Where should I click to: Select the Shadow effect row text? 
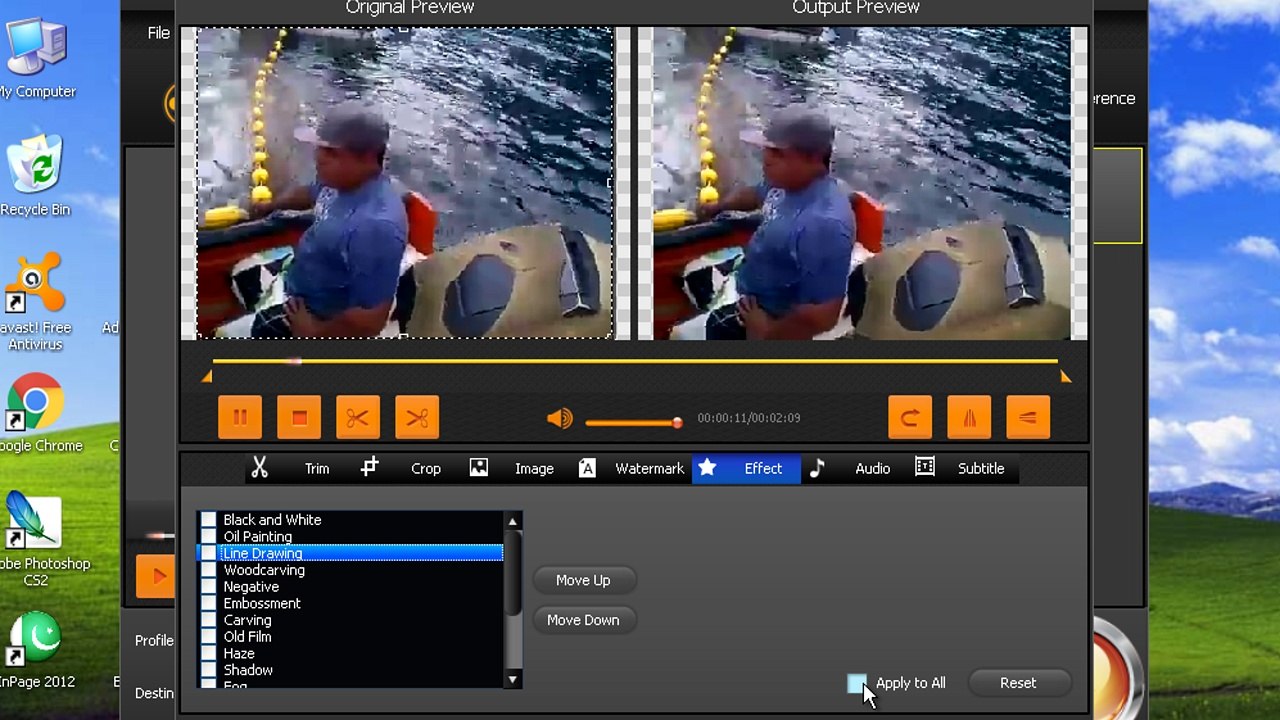tap(248, 670)
